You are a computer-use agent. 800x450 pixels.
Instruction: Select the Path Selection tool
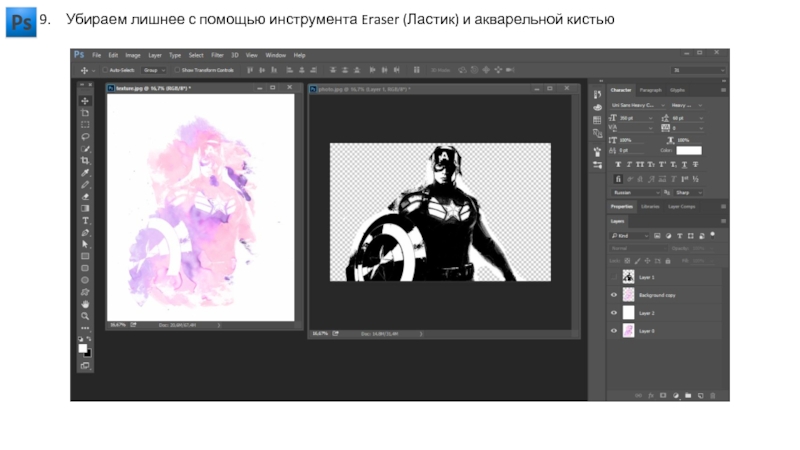(x=85, y=244)
